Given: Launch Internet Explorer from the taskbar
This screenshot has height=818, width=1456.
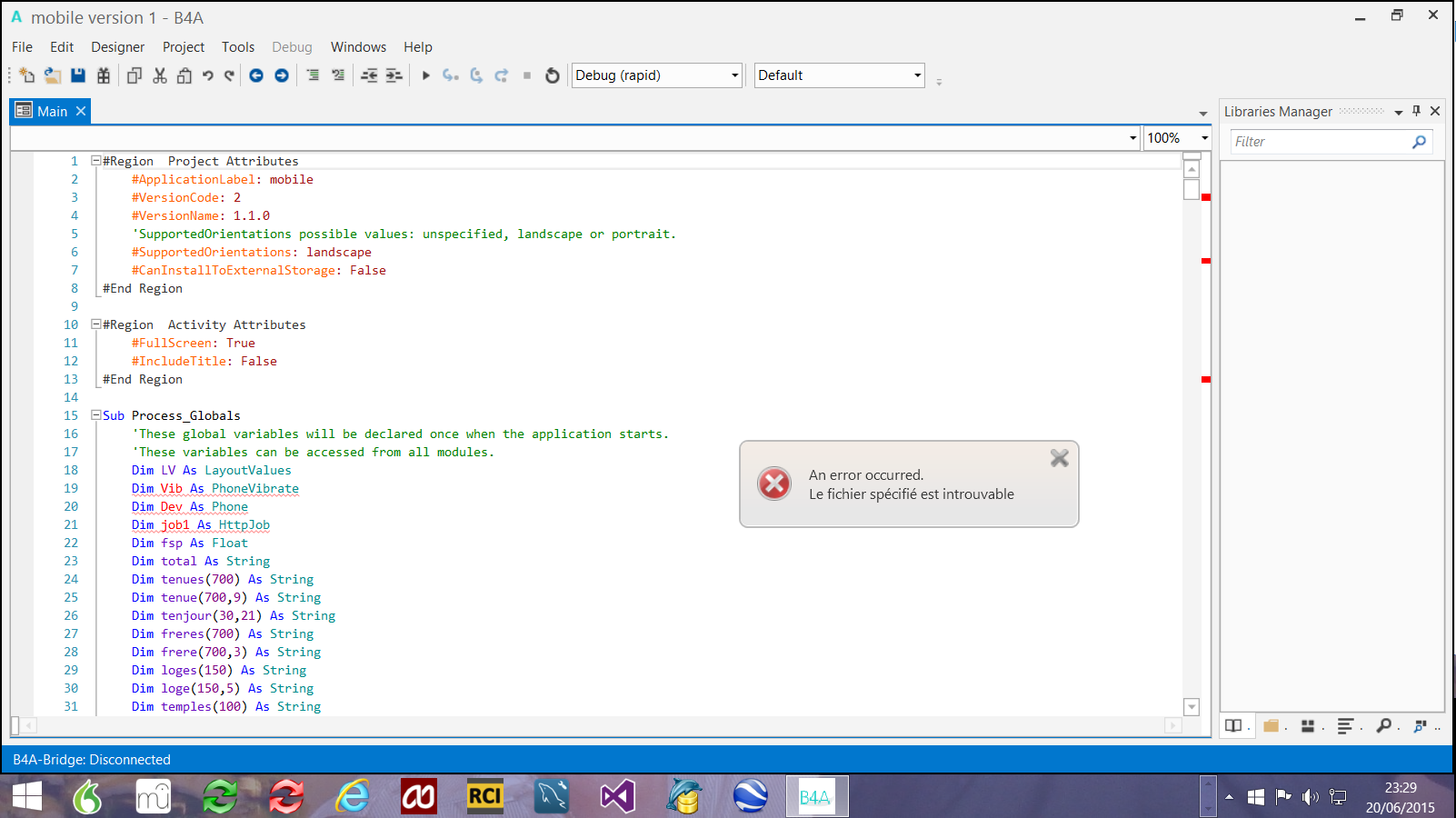Looking at the screenshot, I should [x=353, y=797].
